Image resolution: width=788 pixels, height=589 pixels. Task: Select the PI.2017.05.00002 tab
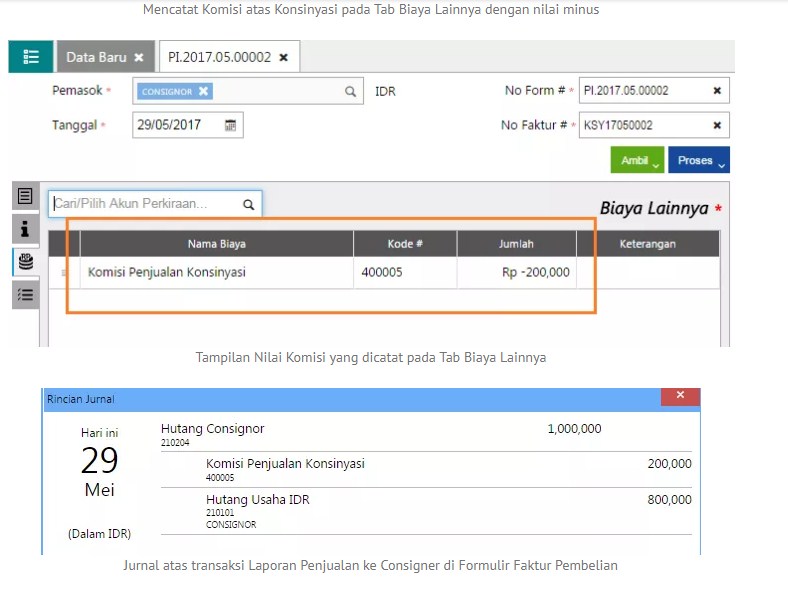[x=219, y=58]
